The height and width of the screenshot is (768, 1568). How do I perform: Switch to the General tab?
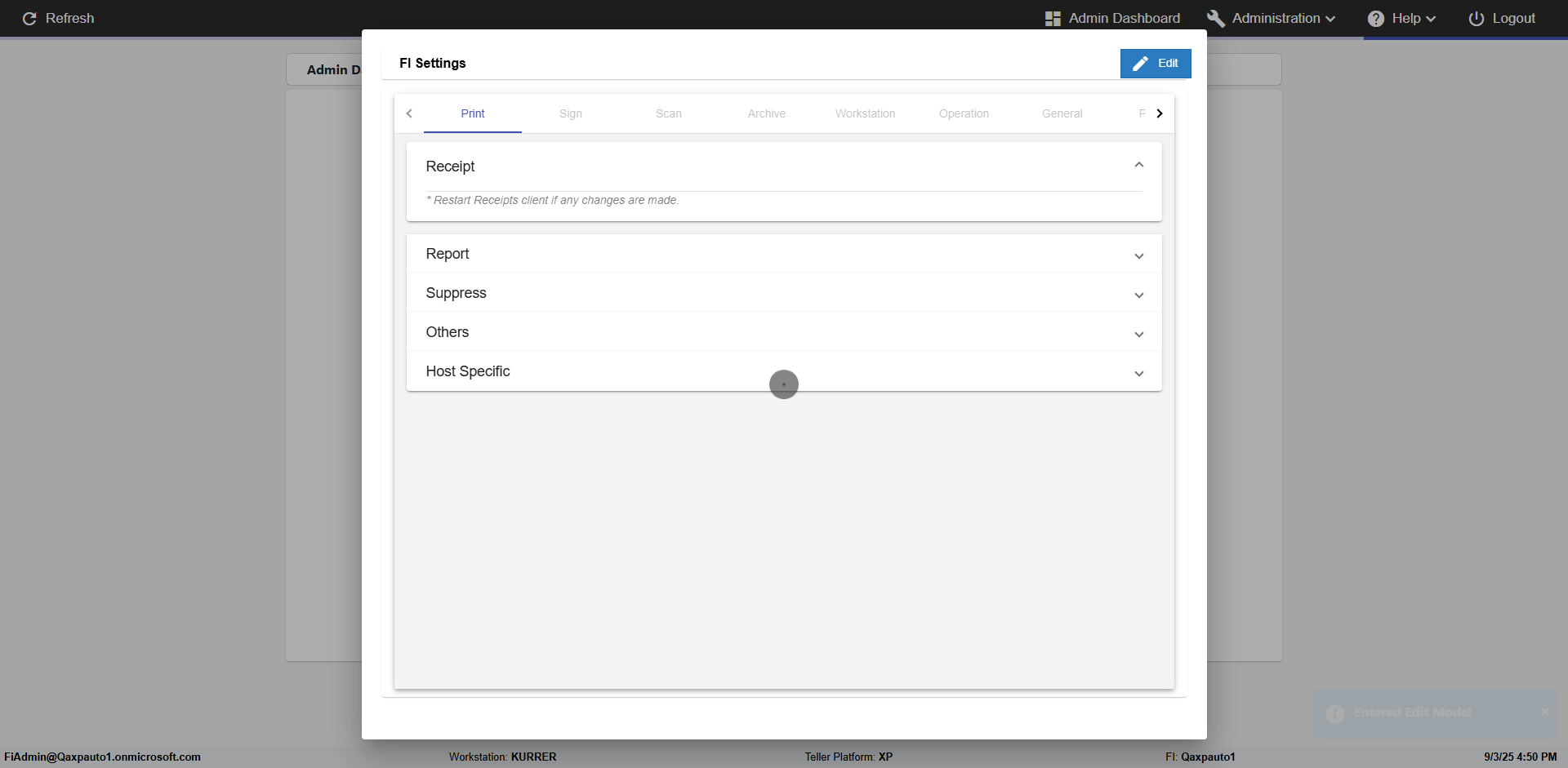click(x=1062, y=113)
